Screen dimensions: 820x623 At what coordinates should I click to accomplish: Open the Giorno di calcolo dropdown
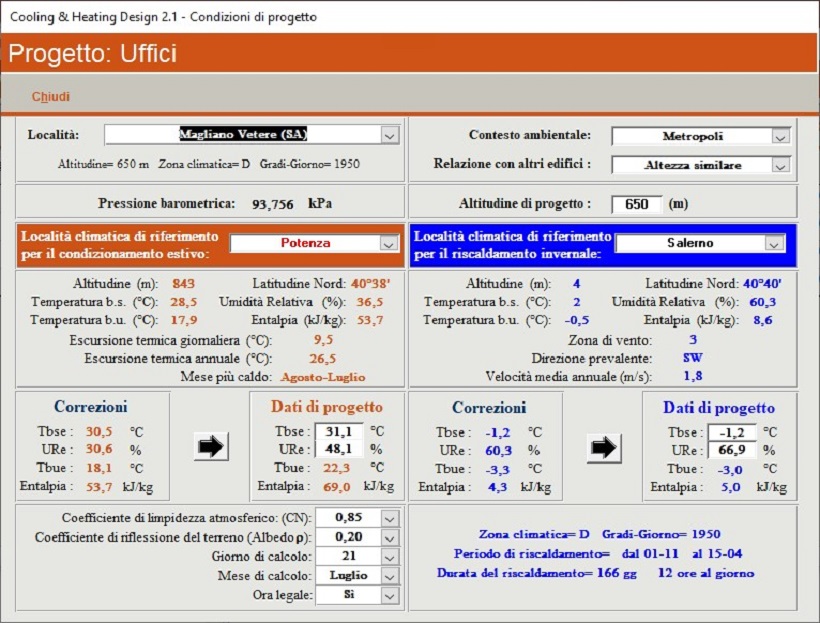pyautogui.click(x=390, y=557)
